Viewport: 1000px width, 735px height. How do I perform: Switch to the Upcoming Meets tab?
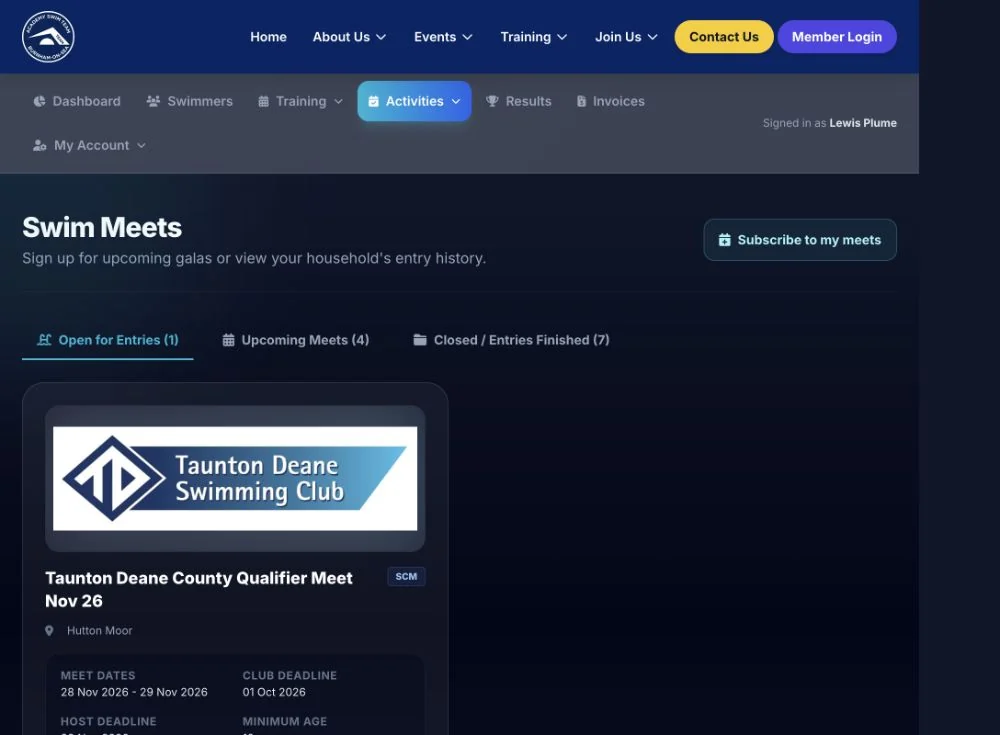pyautogui.click(x=295, y=340)
